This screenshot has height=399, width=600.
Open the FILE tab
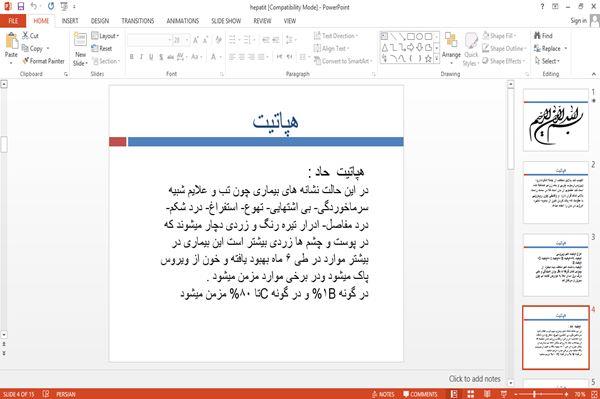coord(13,21)
